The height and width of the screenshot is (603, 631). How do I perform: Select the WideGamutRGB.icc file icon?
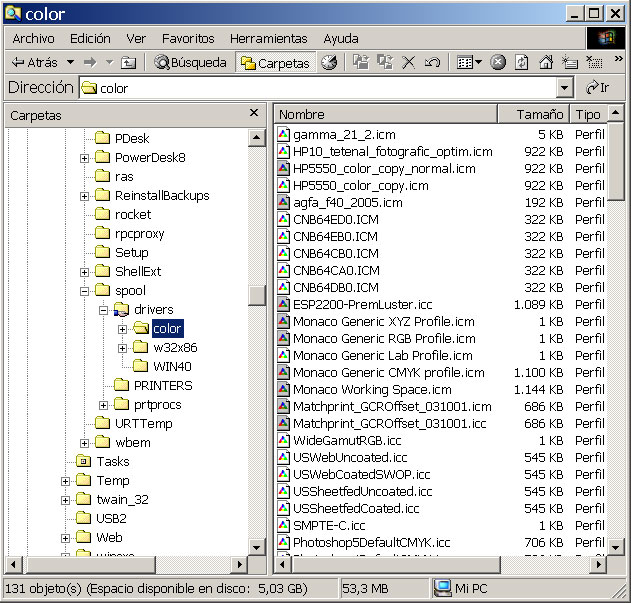[284, 440]
